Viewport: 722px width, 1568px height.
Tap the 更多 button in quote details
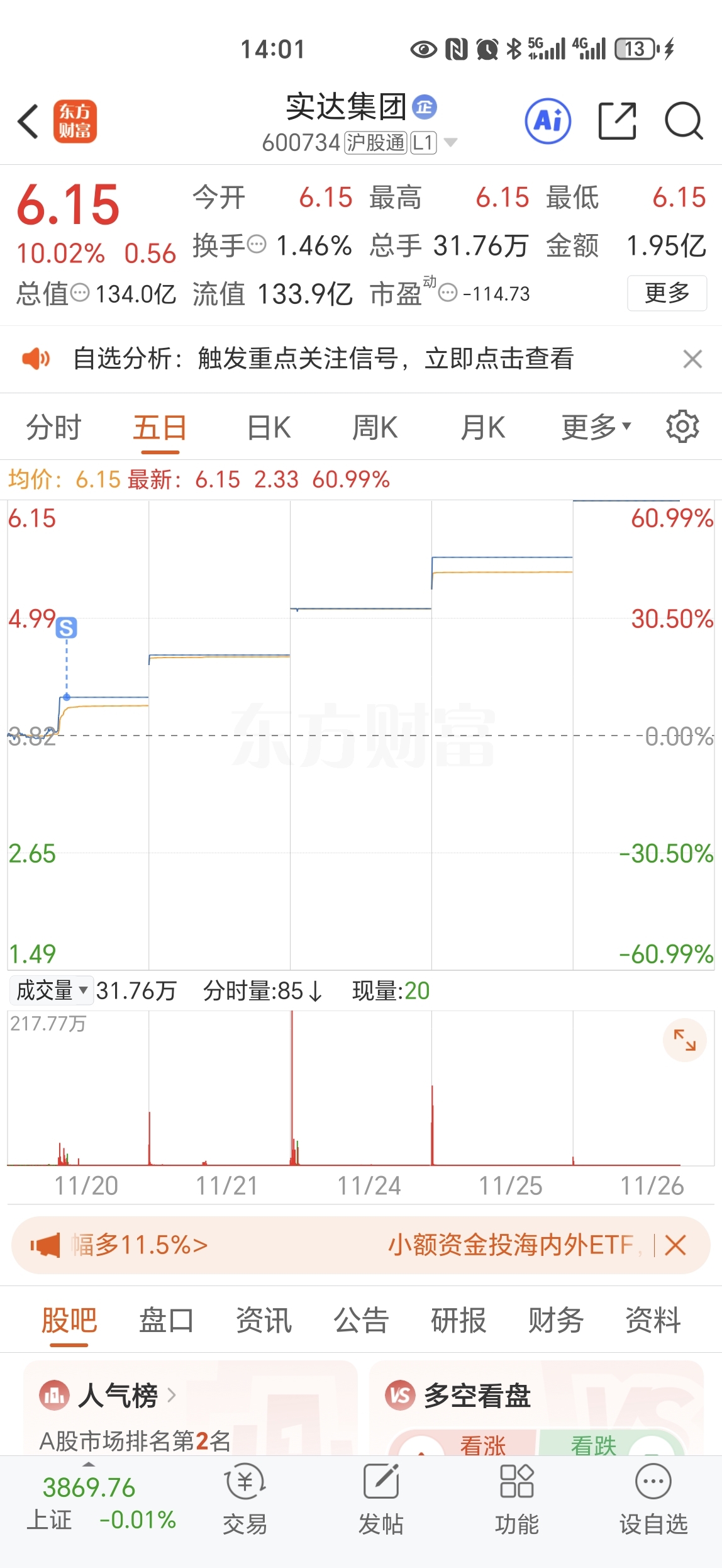(x=667, y=293)
